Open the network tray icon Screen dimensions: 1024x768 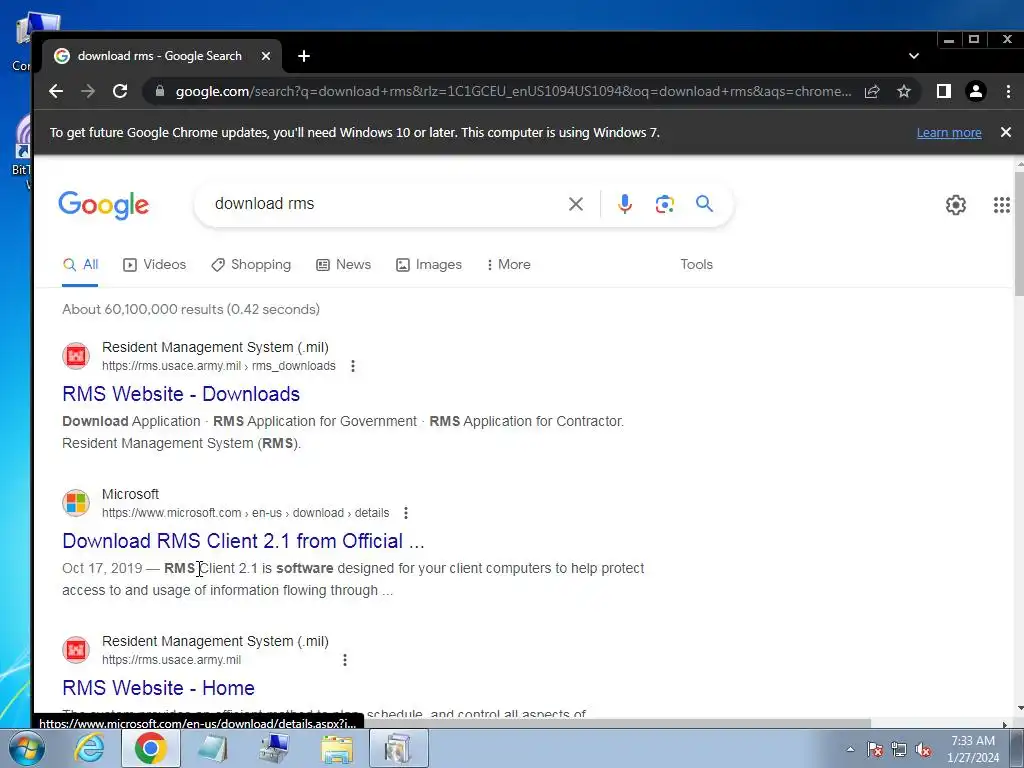pyautogui.click(x=899, y=749)
